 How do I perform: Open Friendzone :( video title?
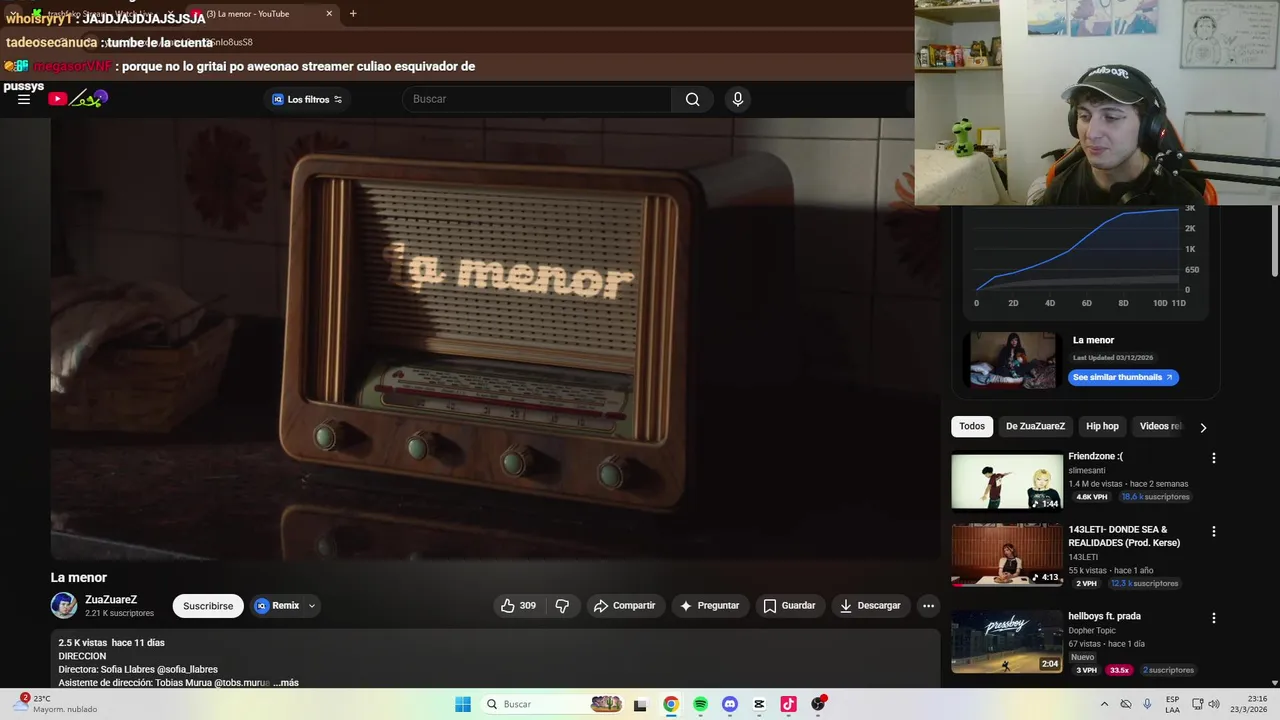click(x=1095, y=457)
